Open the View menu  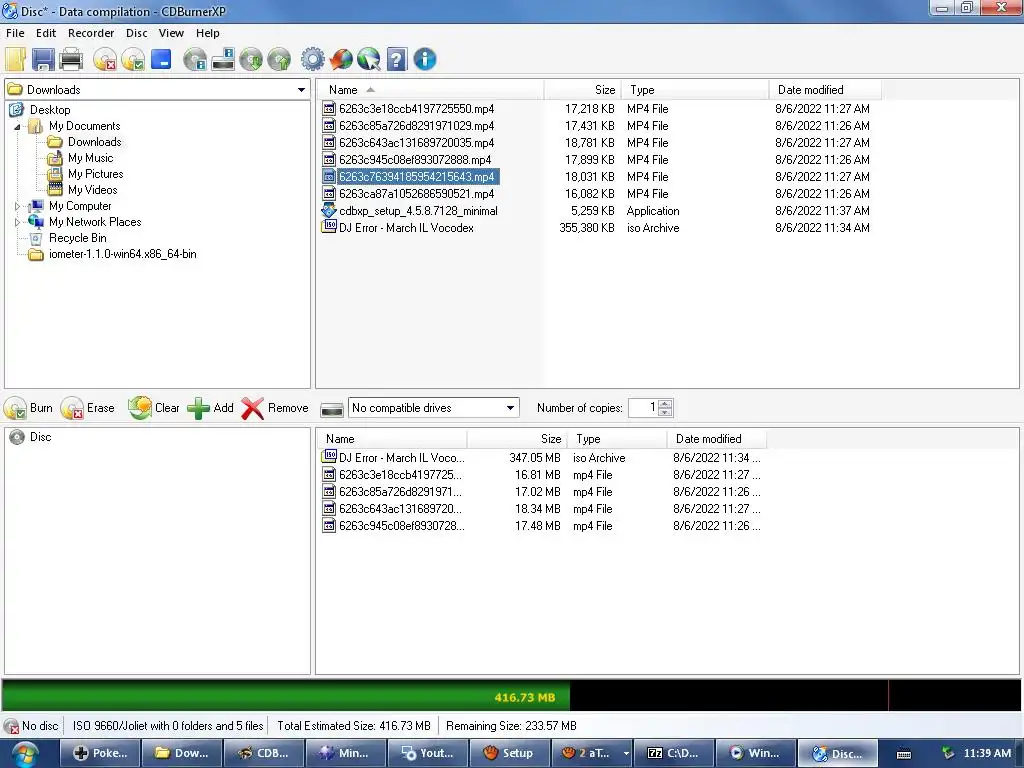point(171,33)
